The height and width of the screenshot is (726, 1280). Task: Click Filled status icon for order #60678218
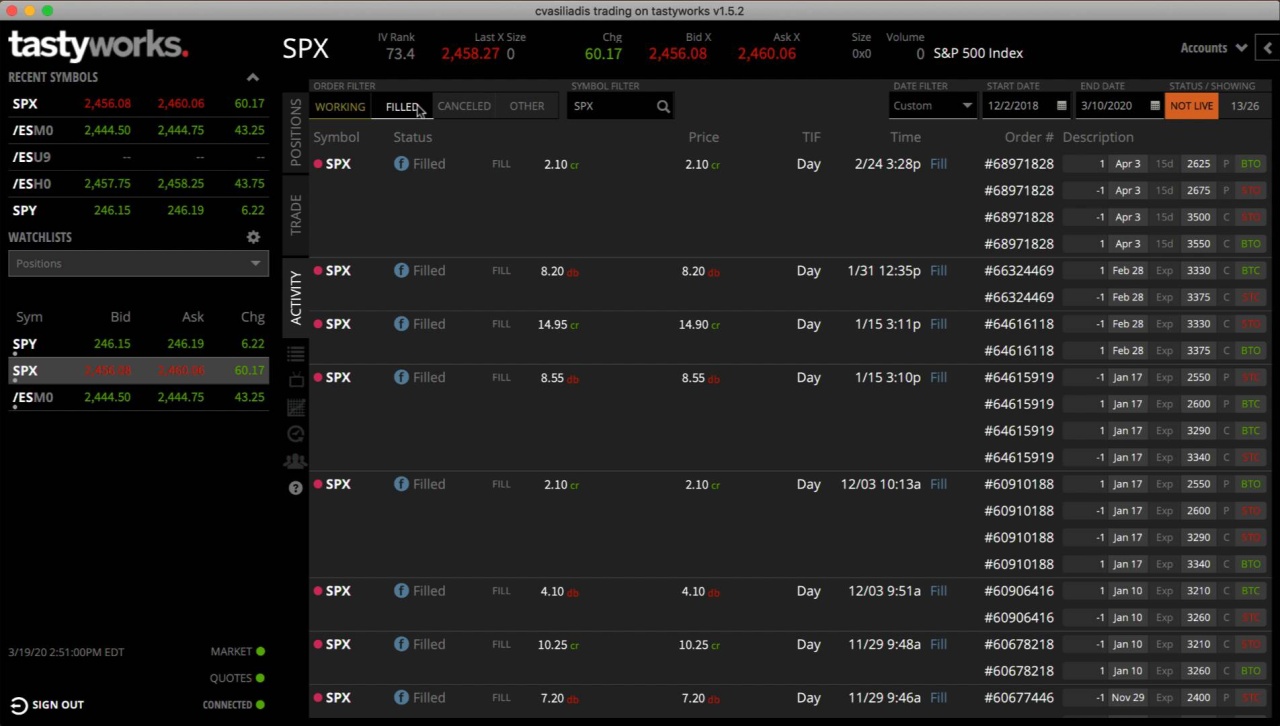point(401,644)
